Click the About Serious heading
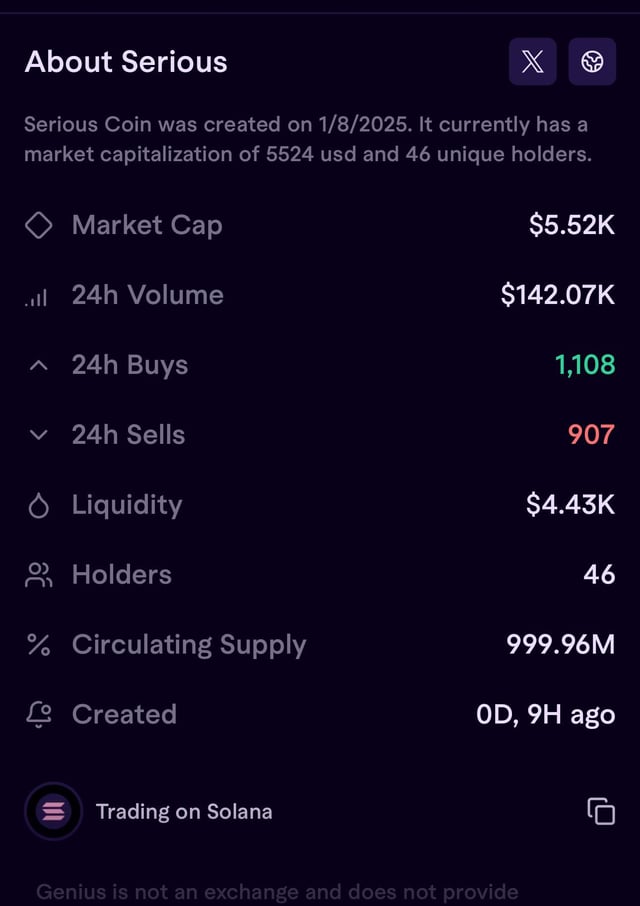Viewport: 640px width, 906px height. coord(126,62)
